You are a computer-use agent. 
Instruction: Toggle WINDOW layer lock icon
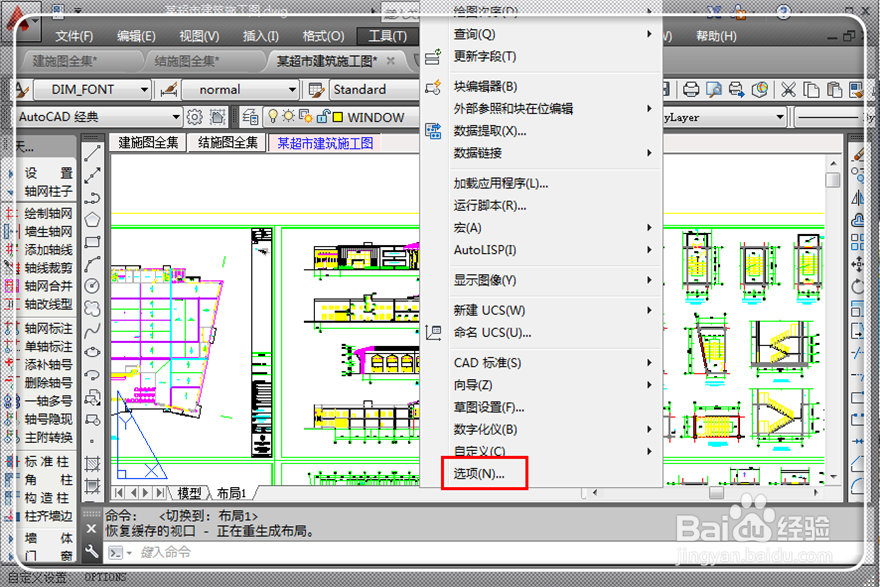click(323, 116)
